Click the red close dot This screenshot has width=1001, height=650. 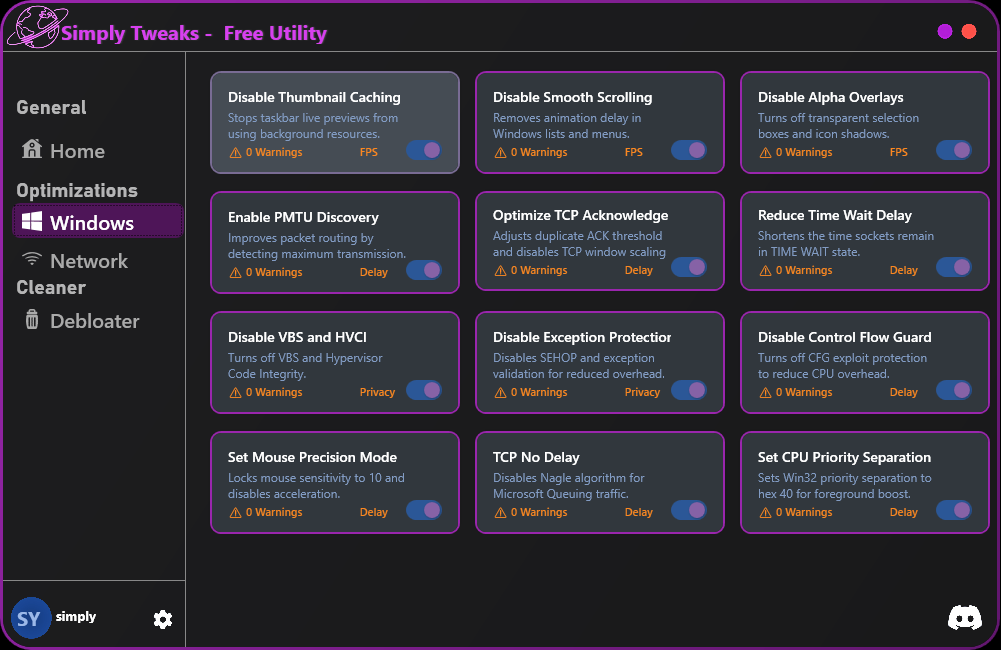coord(968,31)
